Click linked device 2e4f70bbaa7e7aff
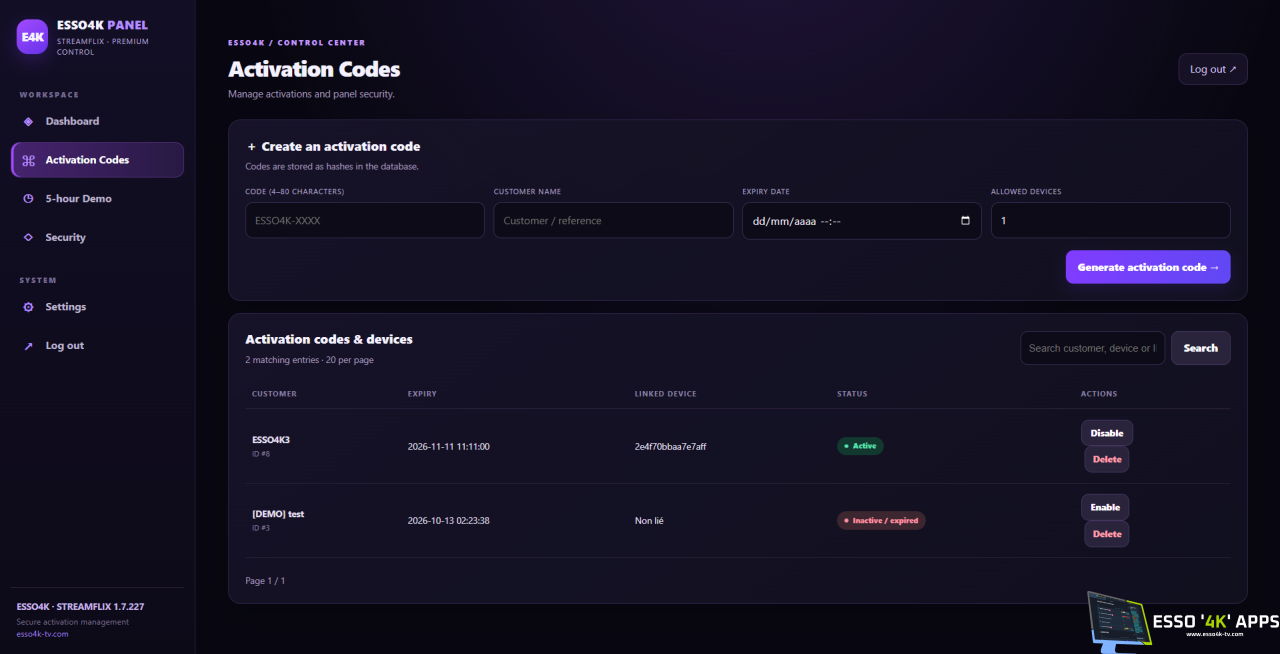Image resolution: width=1280 pixels, height=654 pixels. 671,447
